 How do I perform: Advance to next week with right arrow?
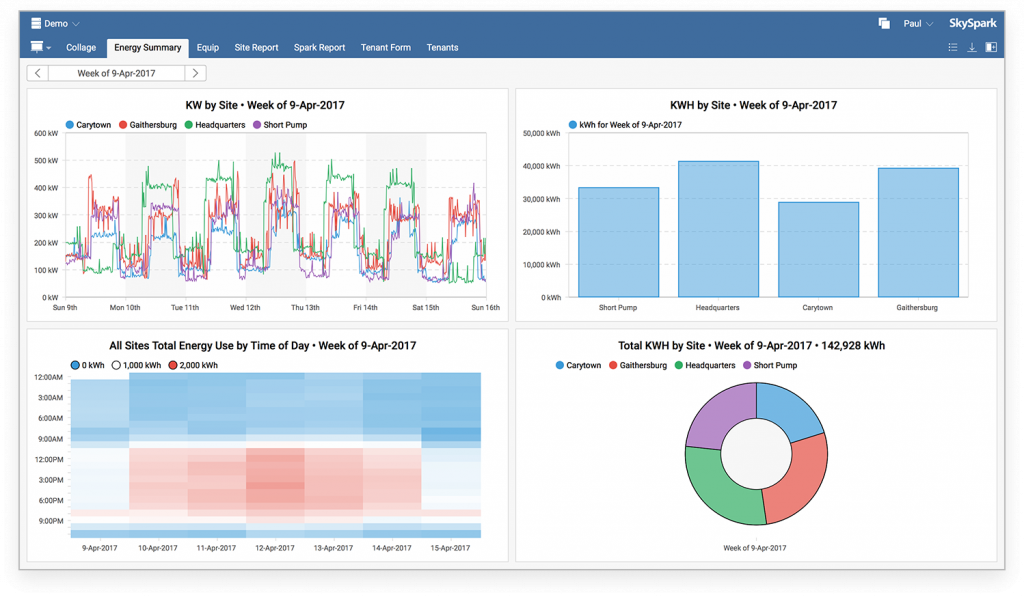click(196, 73)
